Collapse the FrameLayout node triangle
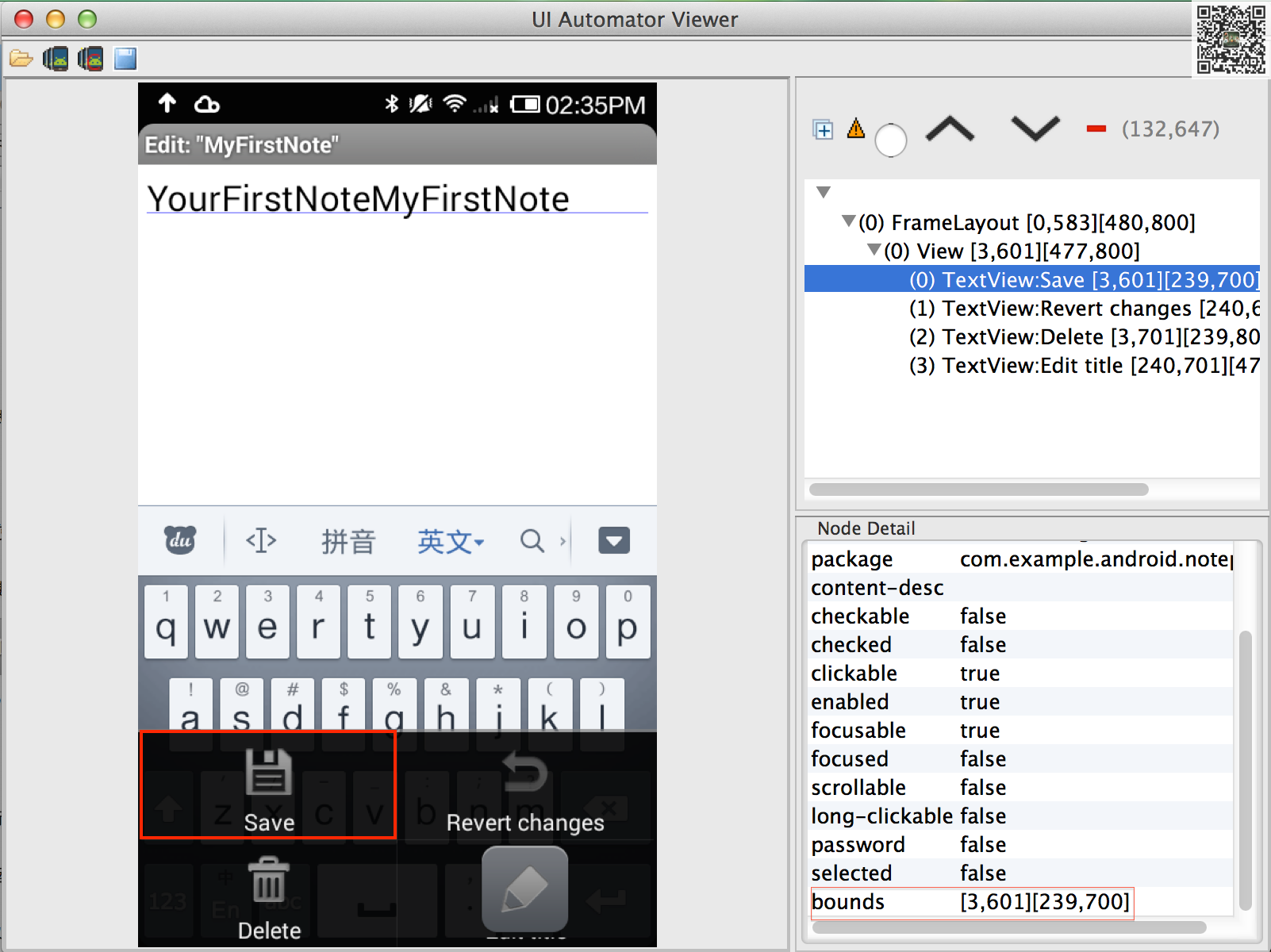The width and height of the screenshot is (1271, 952). pyautogui.click(x=849, y=221)
